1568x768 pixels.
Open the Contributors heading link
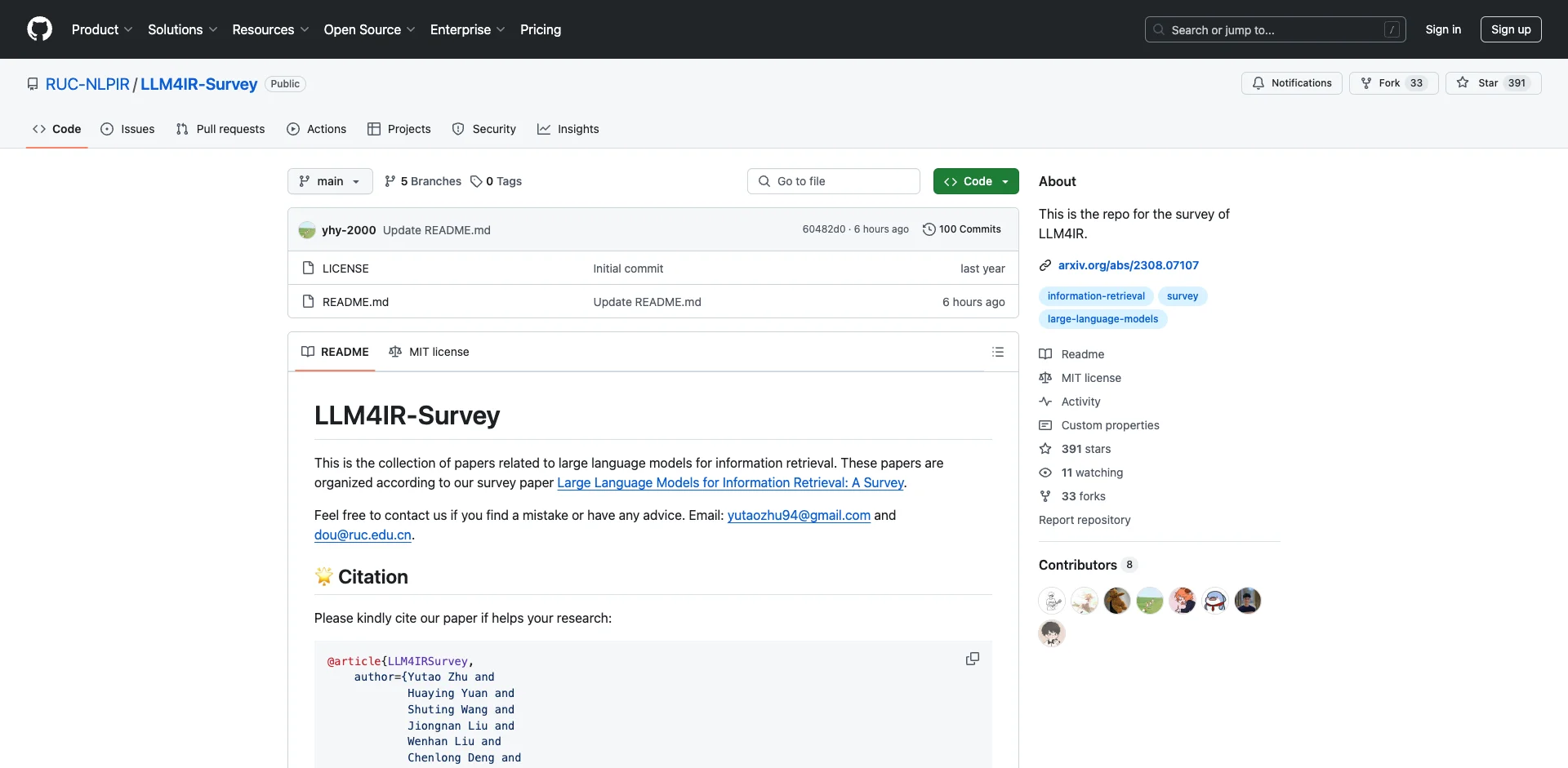[x=1087, y=565]
